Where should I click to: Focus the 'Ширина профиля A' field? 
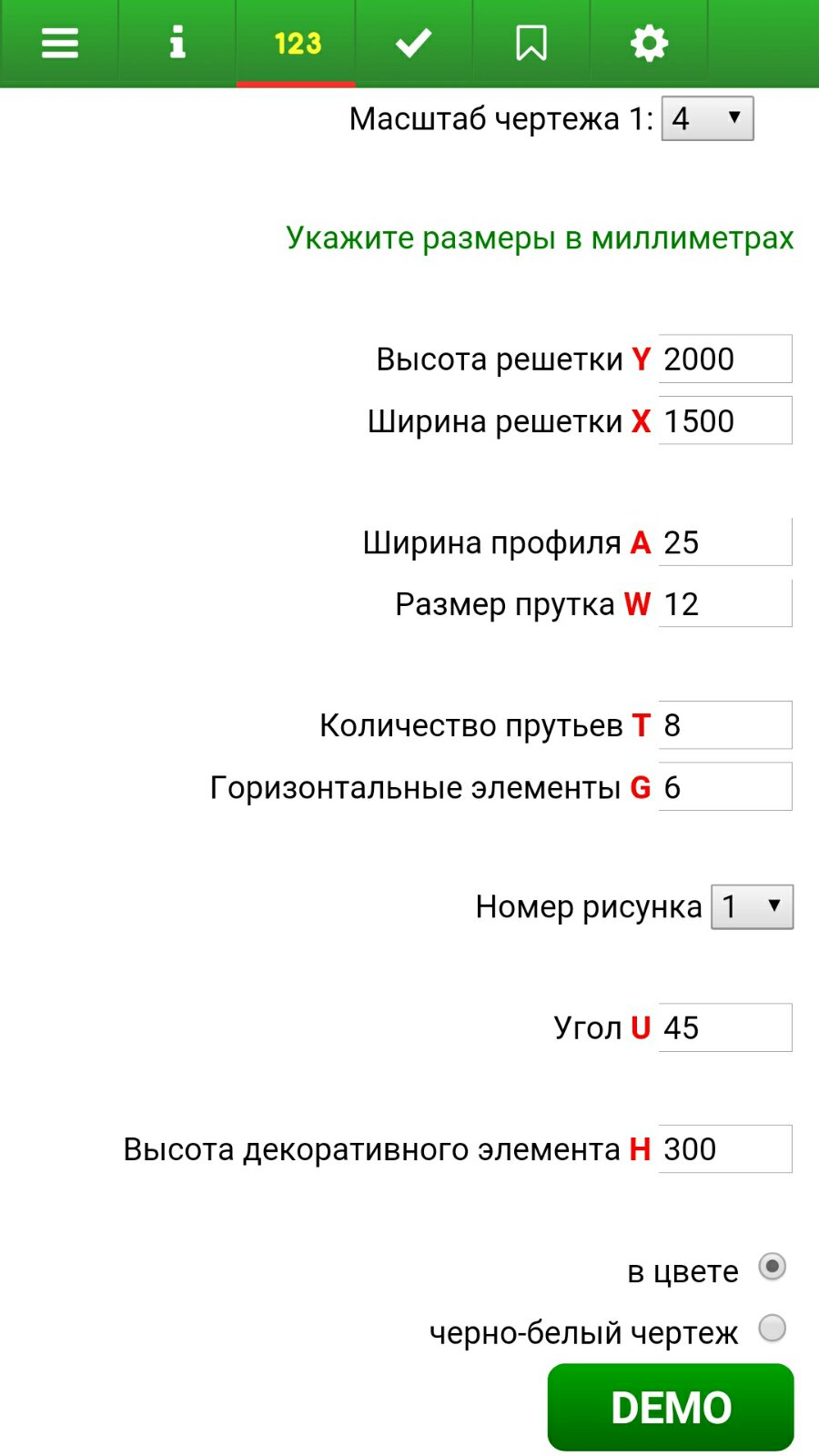[x=724, y=542]
